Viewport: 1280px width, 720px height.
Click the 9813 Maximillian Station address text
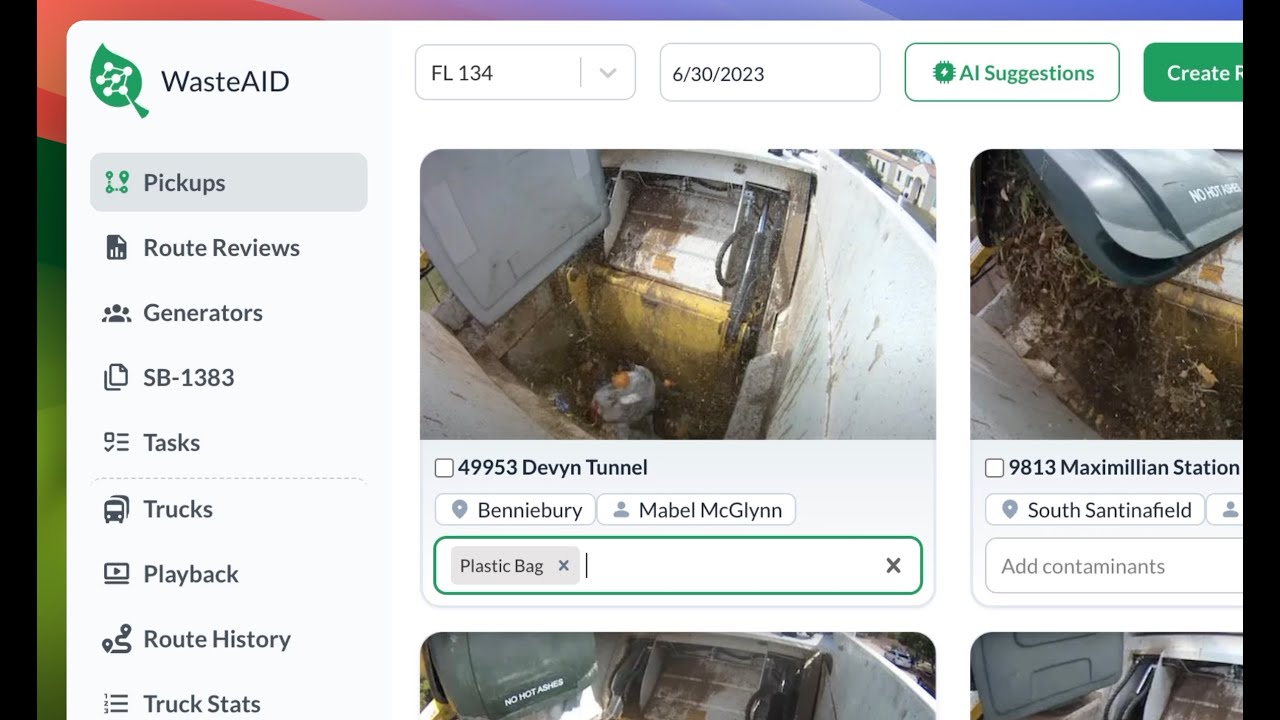(1124, 467)
